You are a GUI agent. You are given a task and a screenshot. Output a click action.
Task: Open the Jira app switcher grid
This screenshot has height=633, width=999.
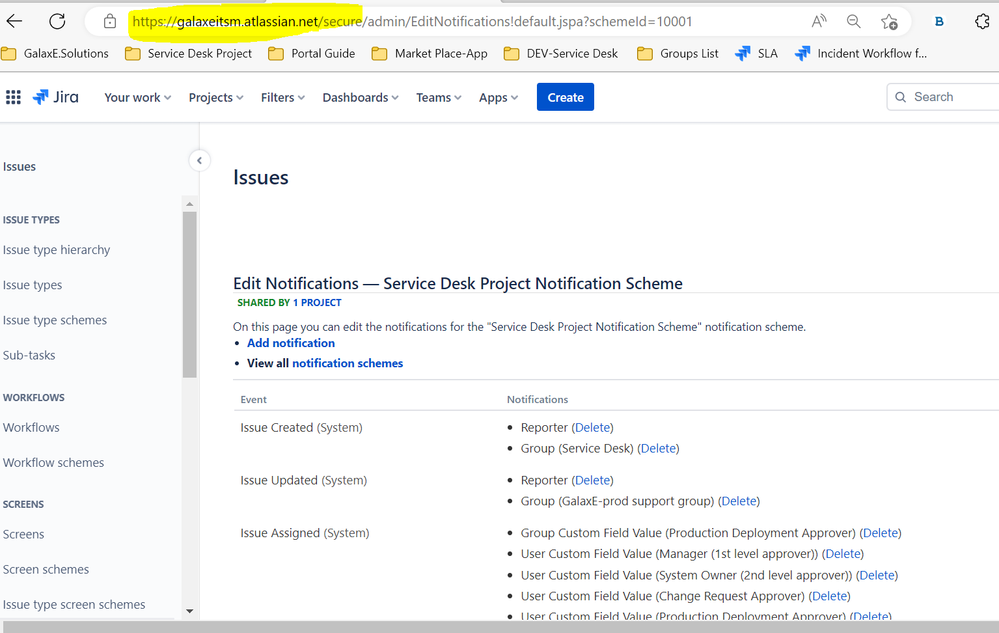(x=13, y=97)
